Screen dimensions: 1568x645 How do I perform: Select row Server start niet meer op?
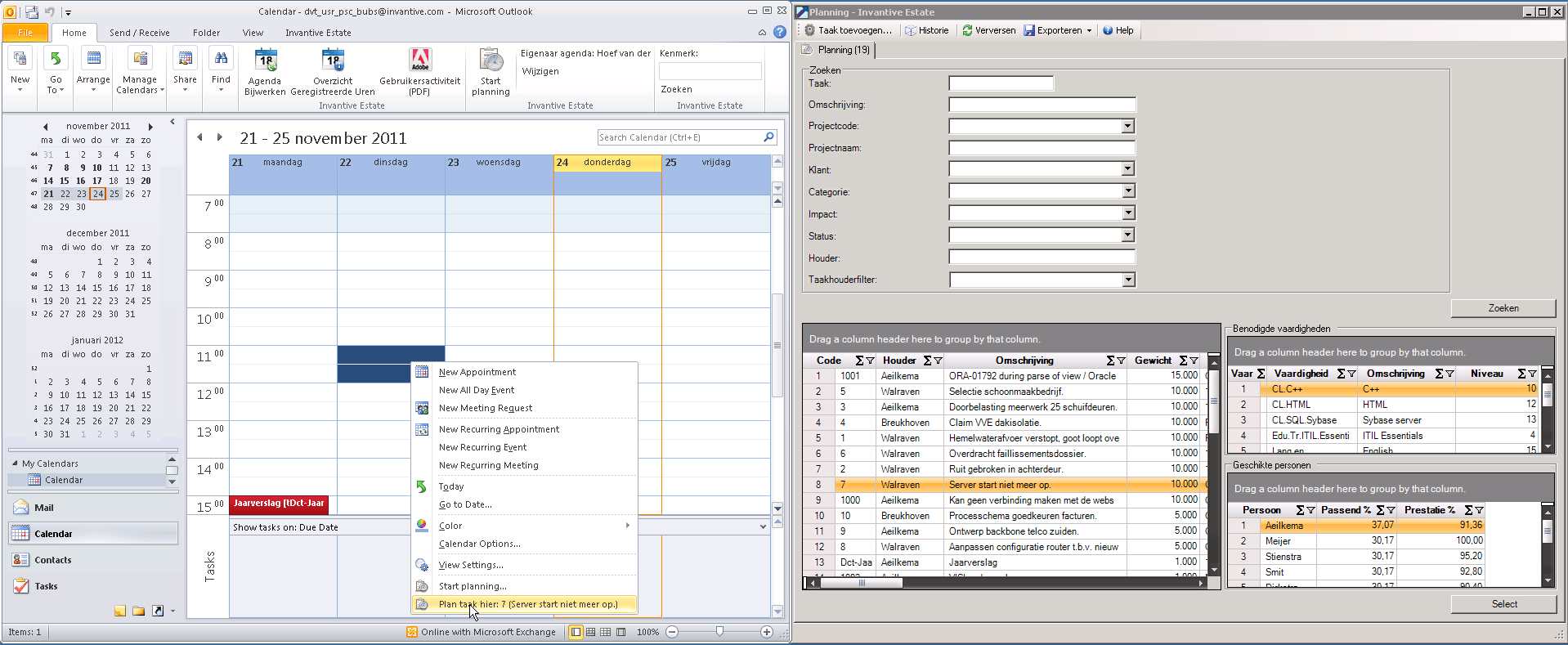(1006, 485)
